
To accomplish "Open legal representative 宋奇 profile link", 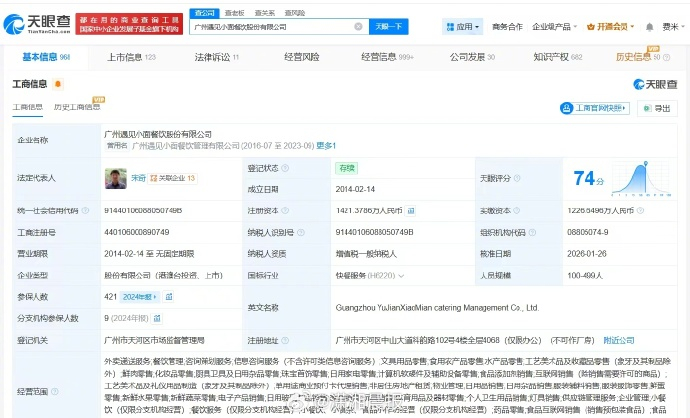I will coord(138,178).
